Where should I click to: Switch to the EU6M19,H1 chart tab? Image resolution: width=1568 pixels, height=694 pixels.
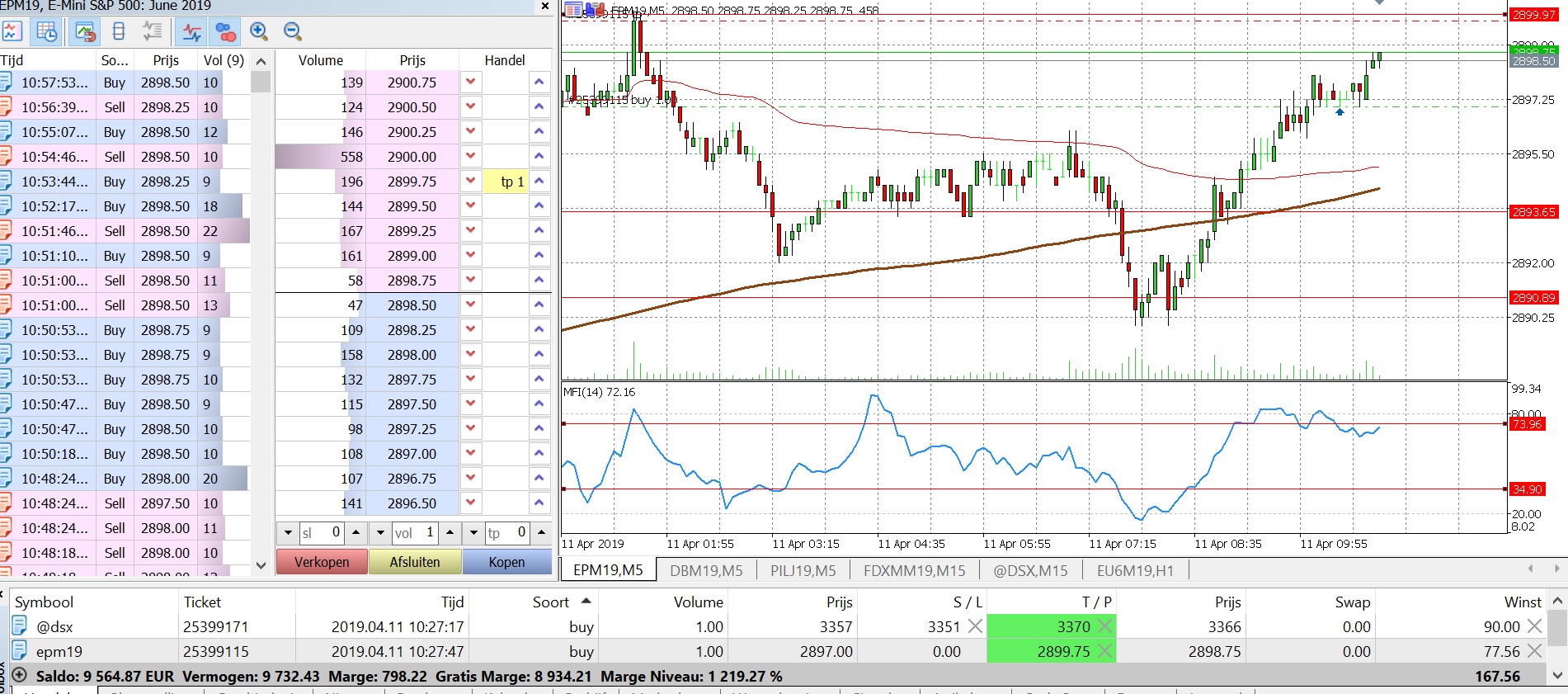1135,570
